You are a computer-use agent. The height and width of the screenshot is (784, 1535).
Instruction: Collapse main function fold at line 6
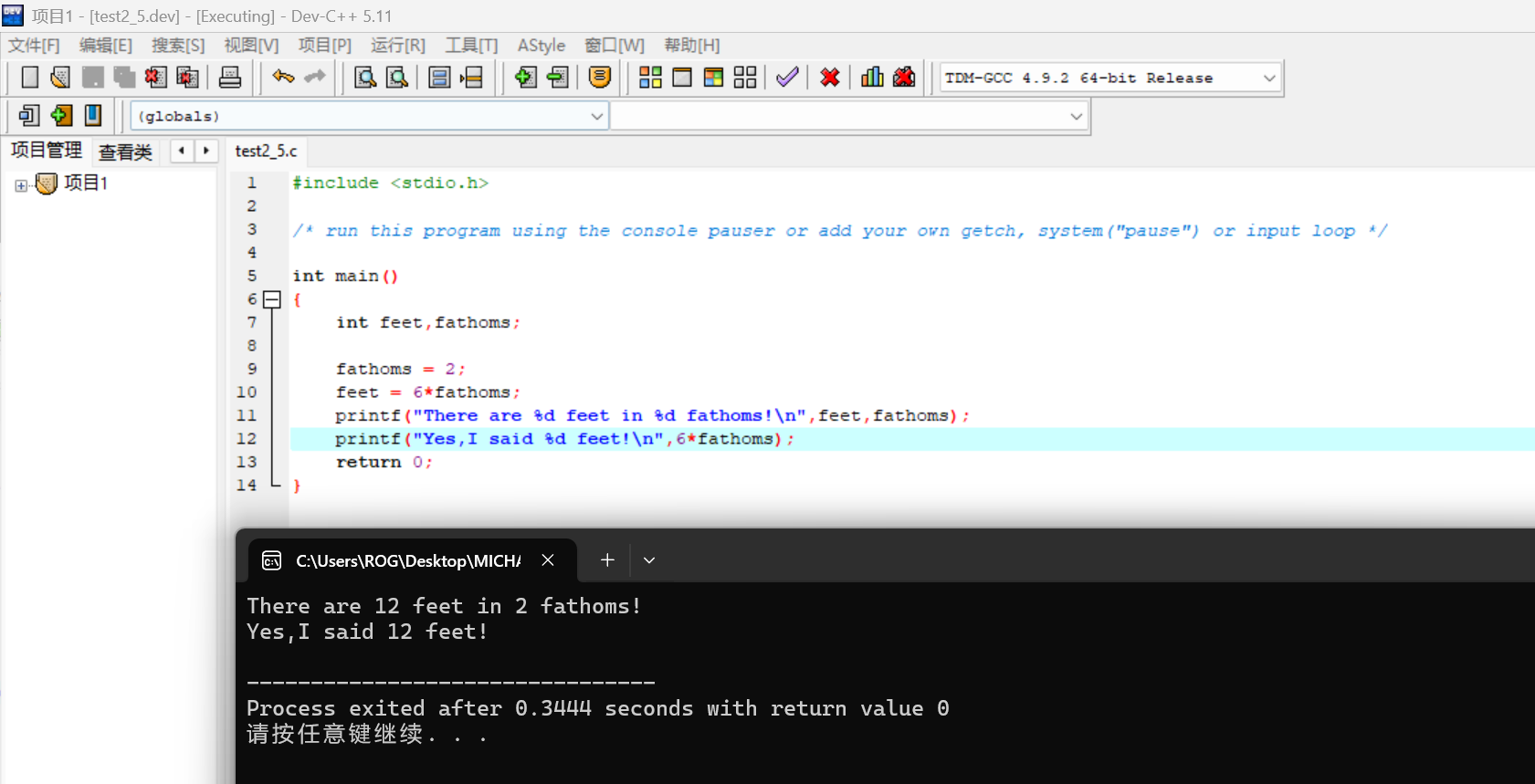[x=271, y=299]
